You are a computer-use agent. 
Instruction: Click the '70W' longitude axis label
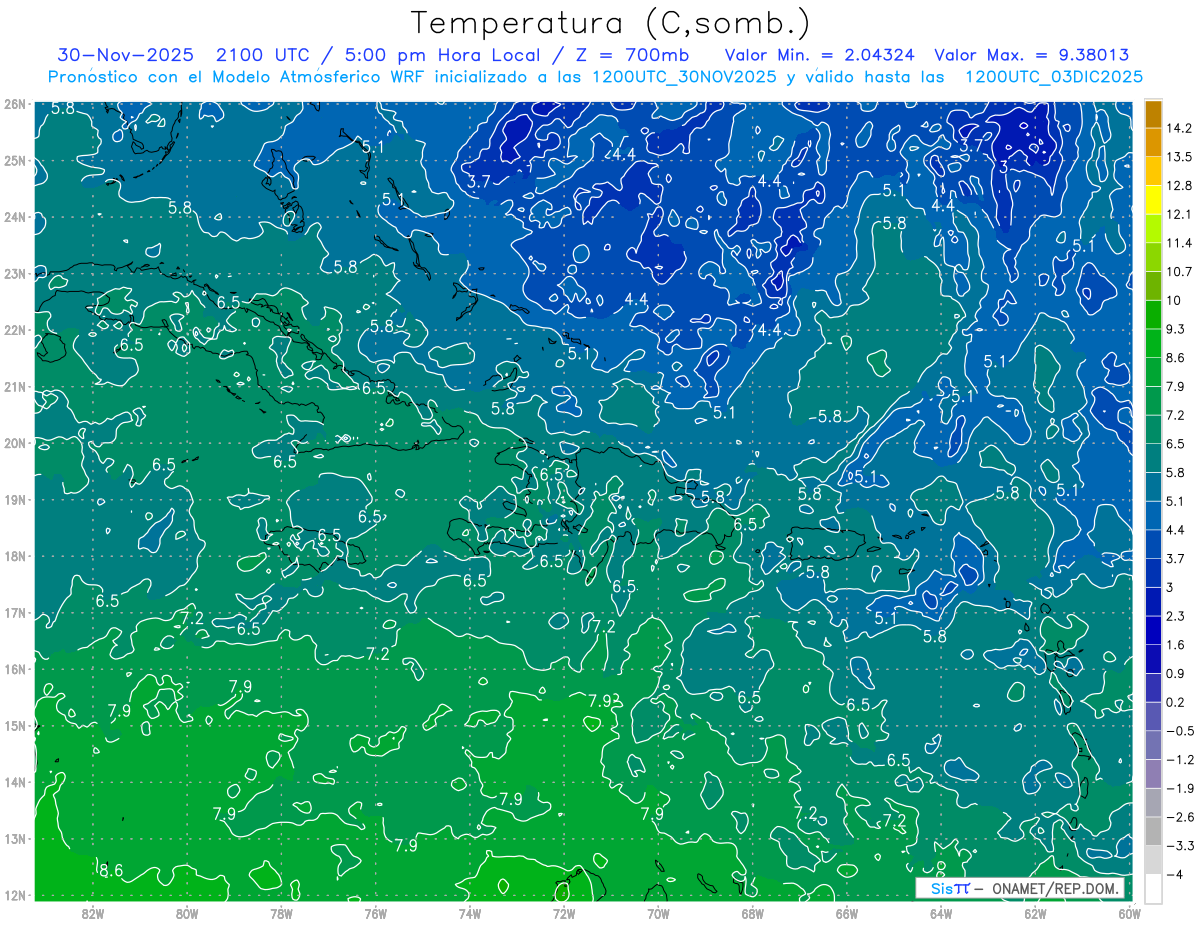tap(658, 913)
